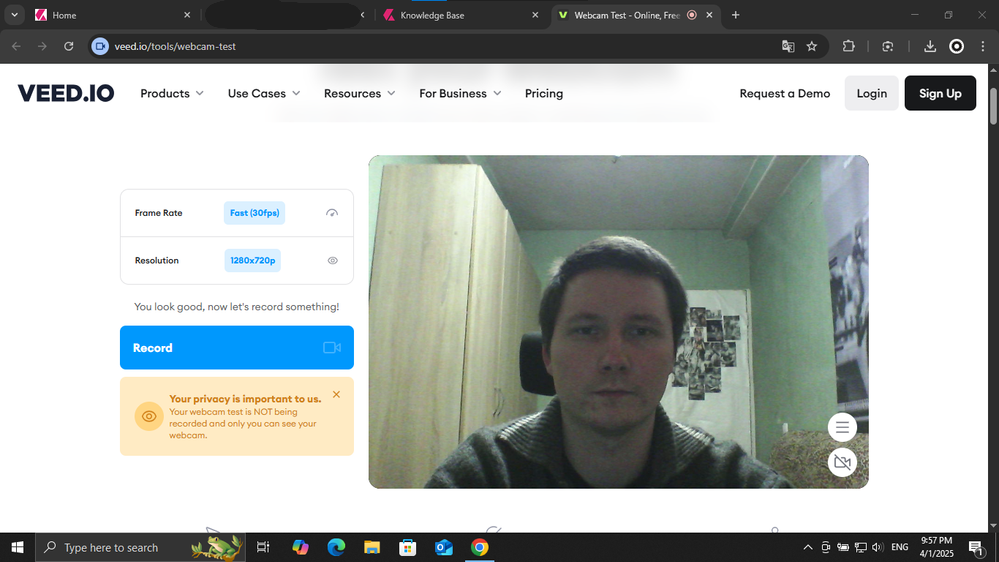Expand the Products menu
The height and width of the screenshot is (562, 999).
click(172, 93)
